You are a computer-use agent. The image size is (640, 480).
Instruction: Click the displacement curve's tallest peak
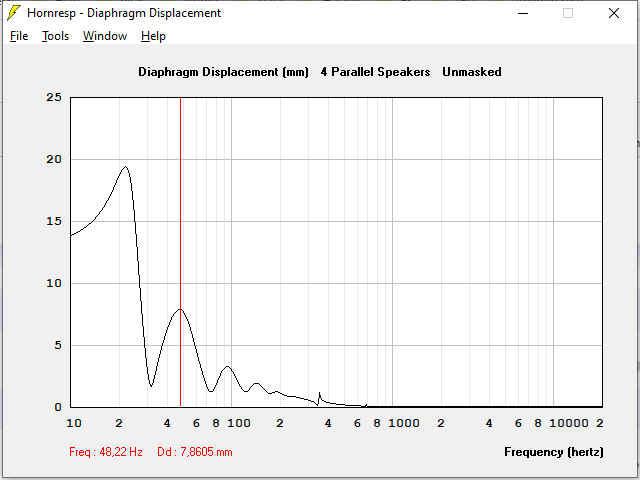pyautogui.click(x=126, y=167)
